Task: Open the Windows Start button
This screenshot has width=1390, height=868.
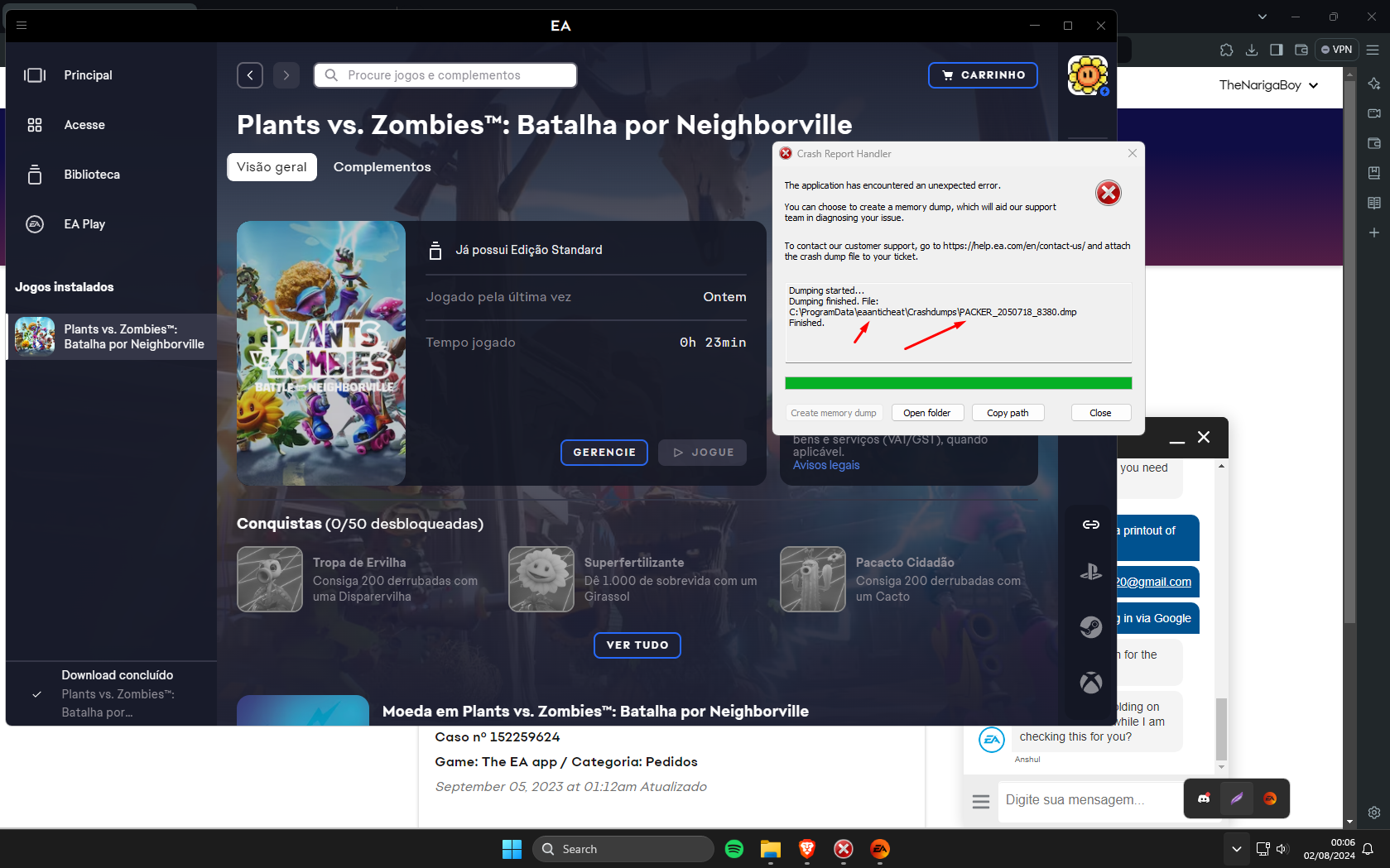Action: (x=512, y=849)
